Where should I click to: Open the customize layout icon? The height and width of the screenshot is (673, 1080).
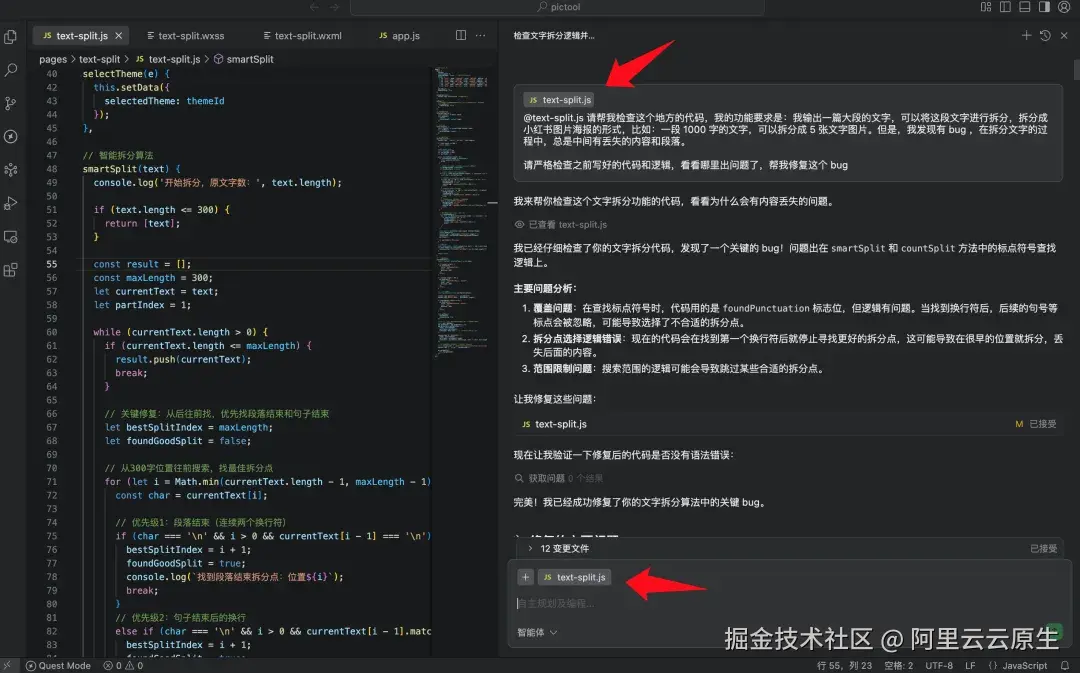pos(986,7)
